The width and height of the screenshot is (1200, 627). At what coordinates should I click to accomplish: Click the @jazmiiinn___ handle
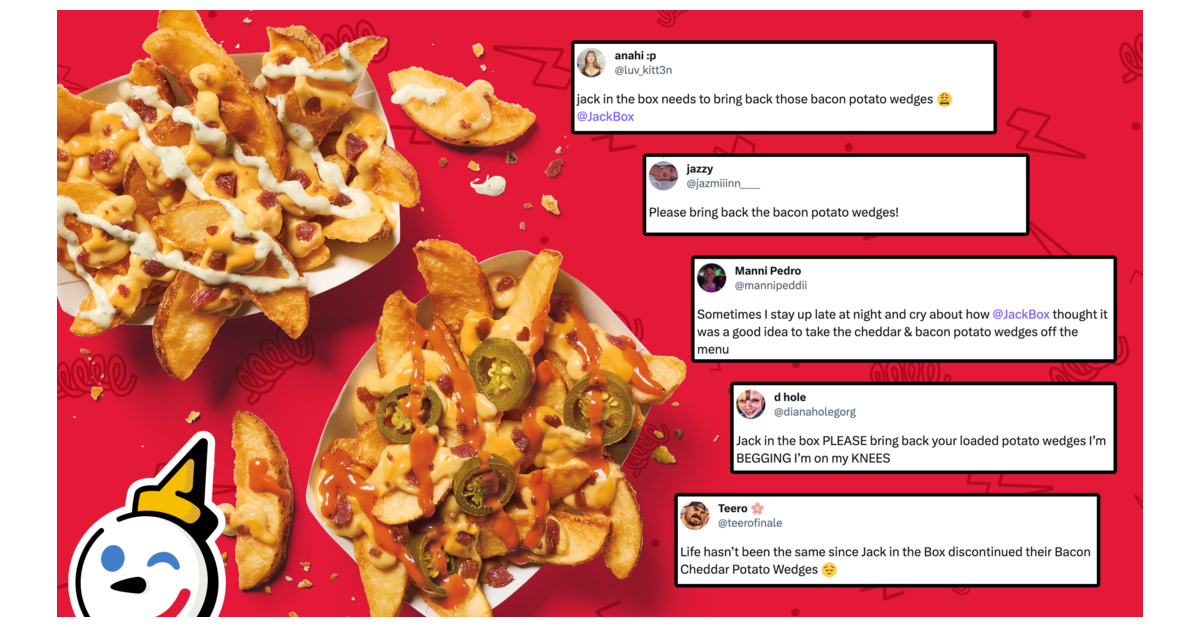723,183
